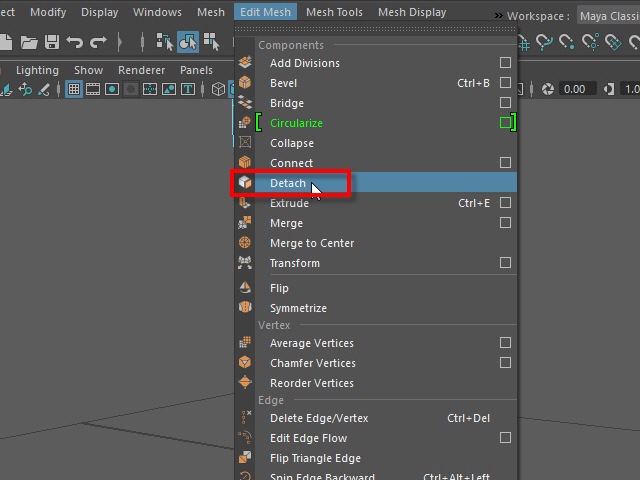Expand the hidden menus double-arrow chevron

click(x=498, y=15)
